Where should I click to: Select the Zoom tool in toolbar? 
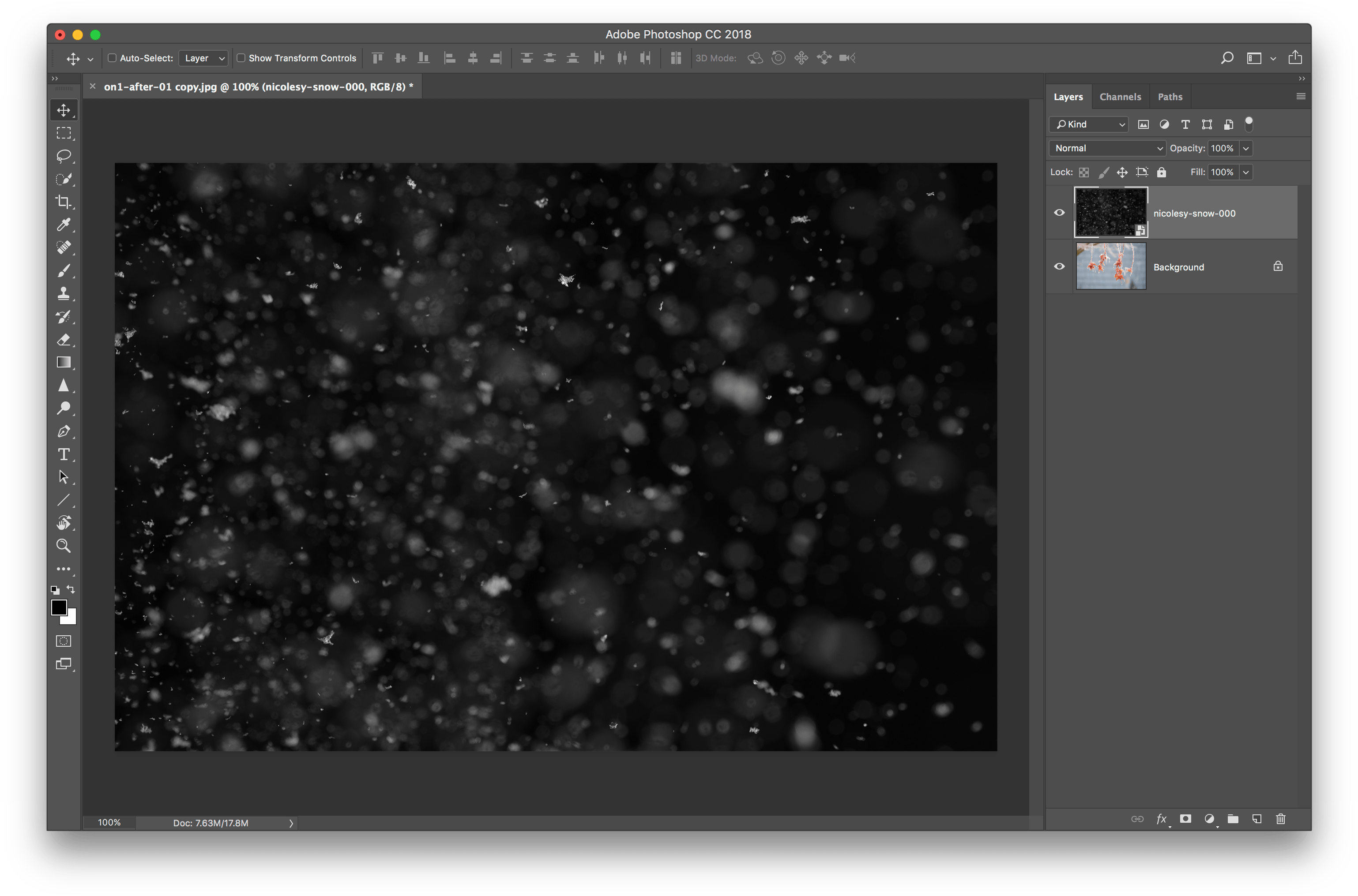click(64, 546)
